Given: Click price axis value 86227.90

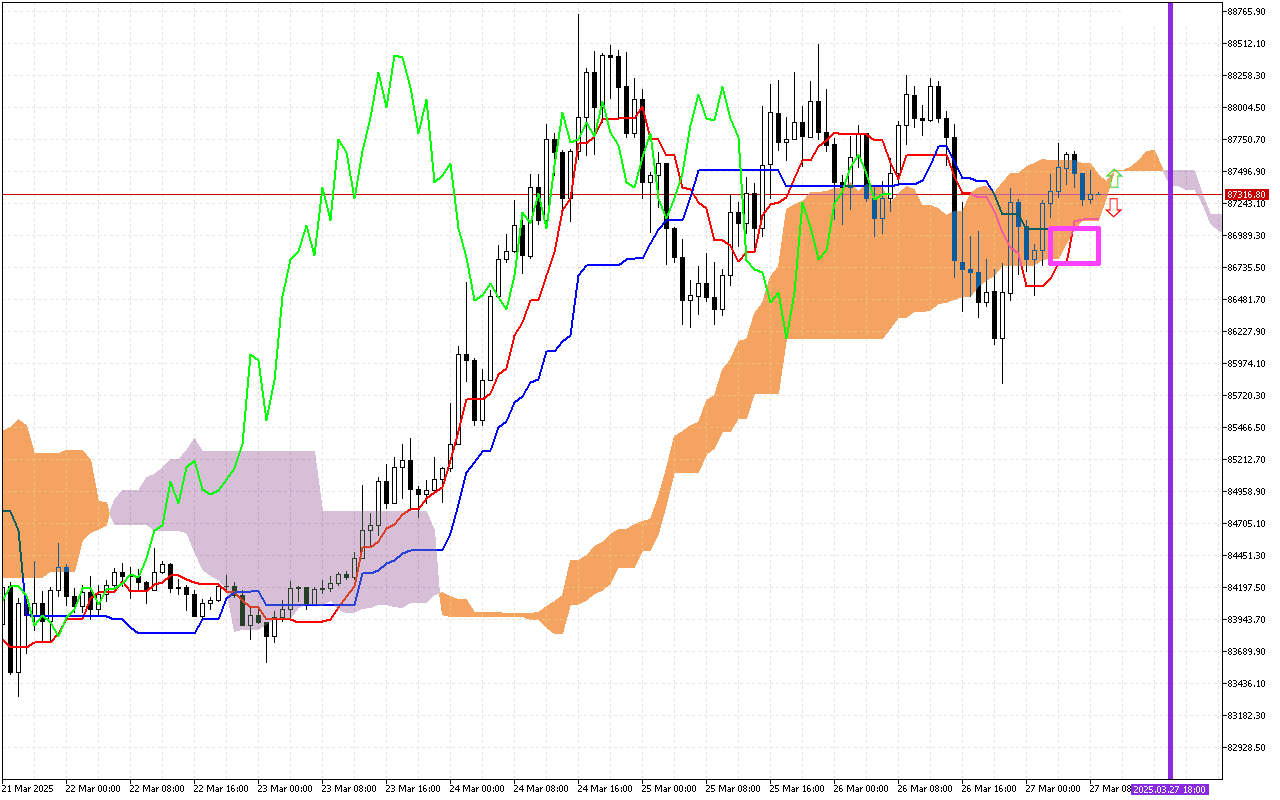Looking at the screenshot, I should point(1246,332).
